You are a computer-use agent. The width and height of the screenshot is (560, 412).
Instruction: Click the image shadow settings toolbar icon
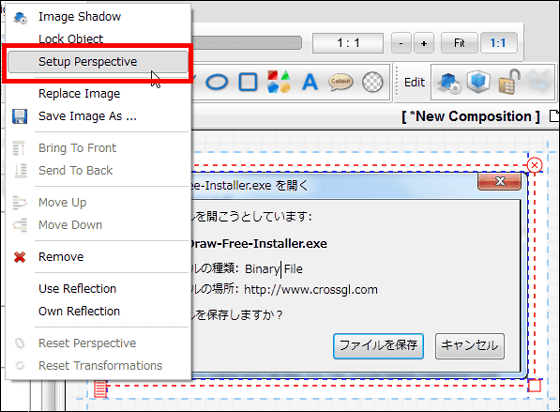click(x=449, y=82)
